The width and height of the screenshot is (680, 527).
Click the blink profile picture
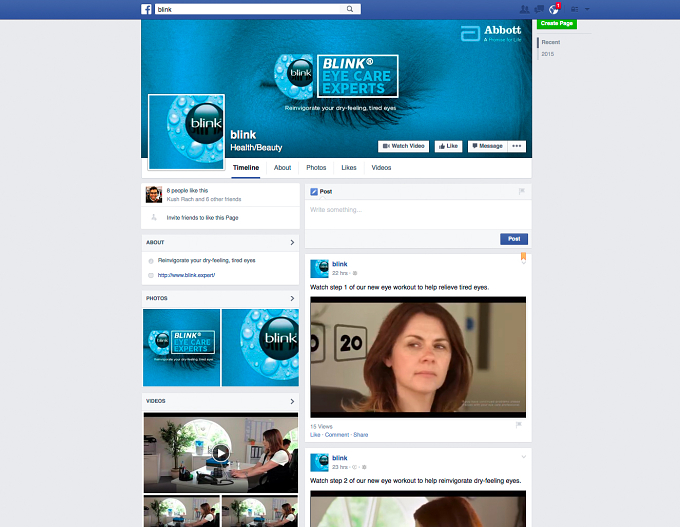click(186, 132)
